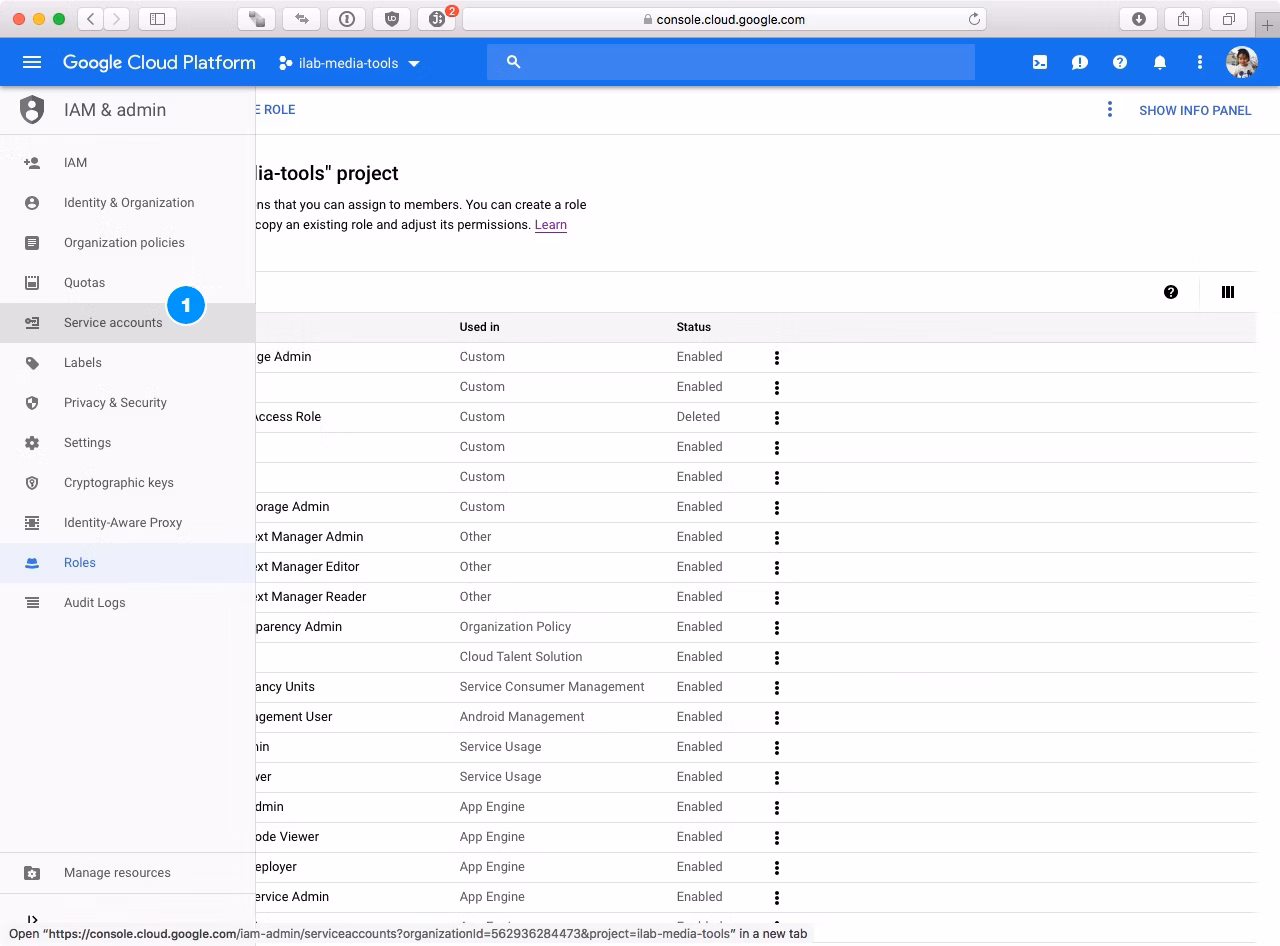The image size is (1280, 946).
Task: Show Safari downloads
Action: 1139,18
